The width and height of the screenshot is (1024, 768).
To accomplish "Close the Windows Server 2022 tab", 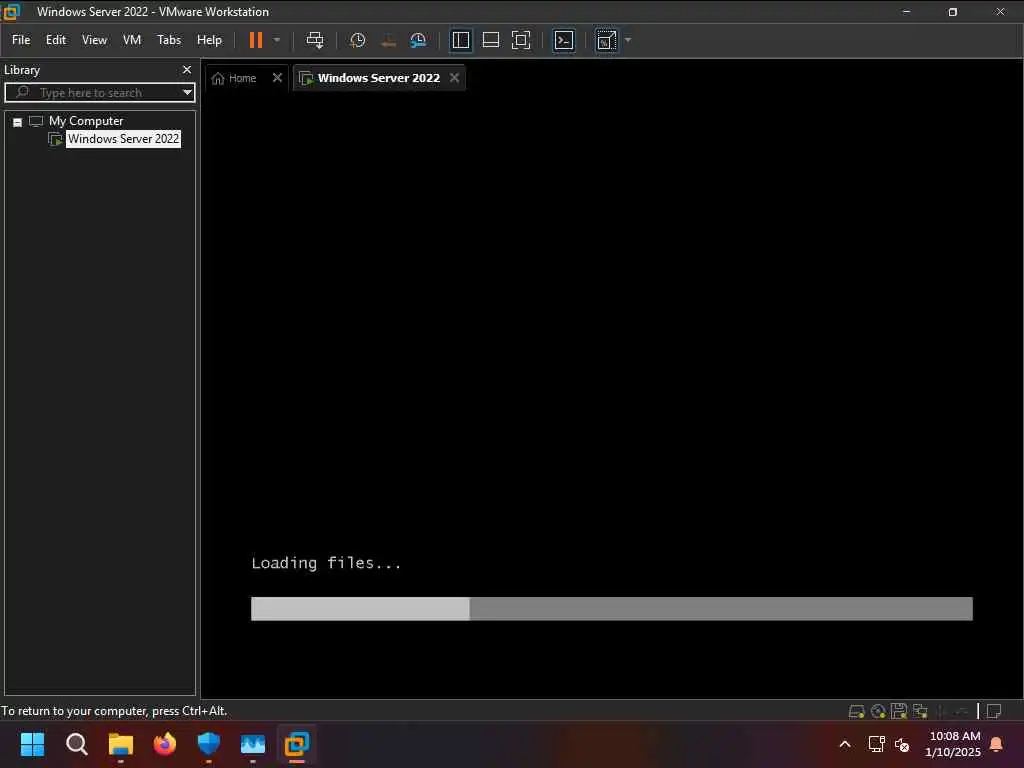I will coord(455,77).
